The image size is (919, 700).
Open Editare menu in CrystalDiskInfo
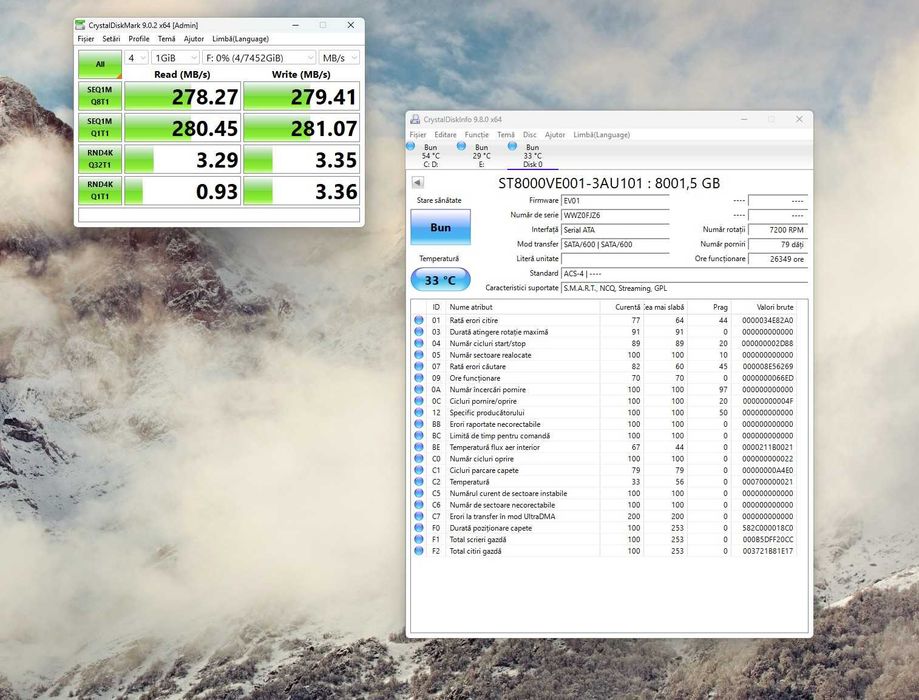tap(445, 135)
